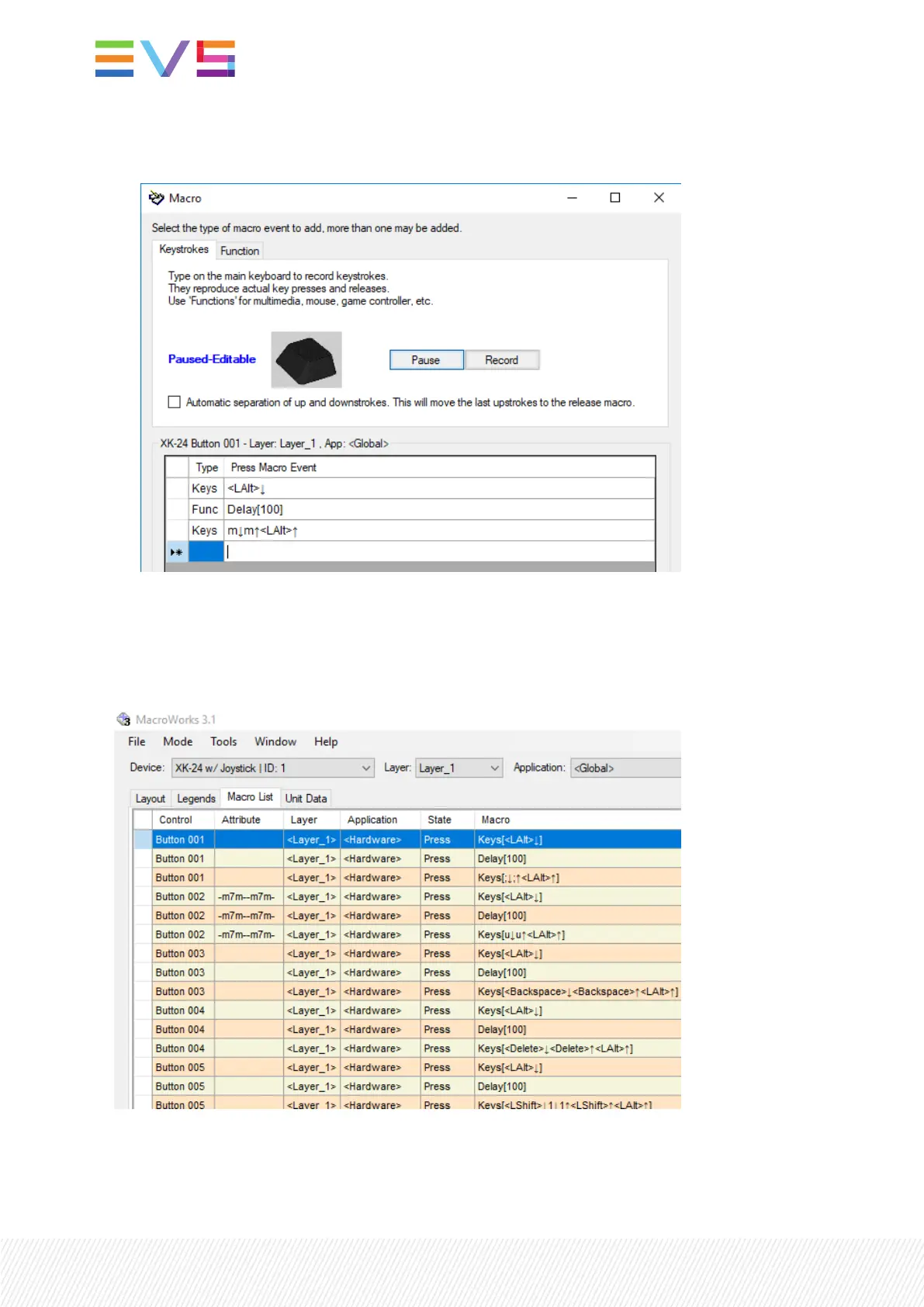The image size is (924, 1307).
Task: Click the Record button
Action: (x=502, y=360)
